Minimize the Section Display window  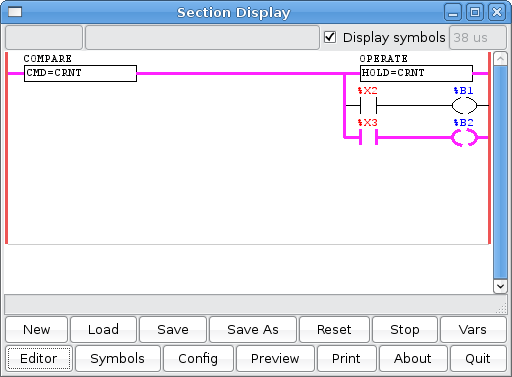point(453,13)
